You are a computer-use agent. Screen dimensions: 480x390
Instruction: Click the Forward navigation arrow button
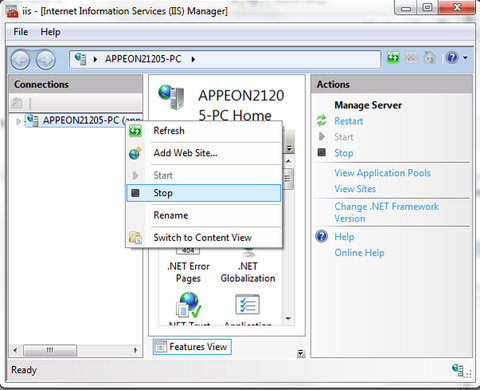pos(45,60)
